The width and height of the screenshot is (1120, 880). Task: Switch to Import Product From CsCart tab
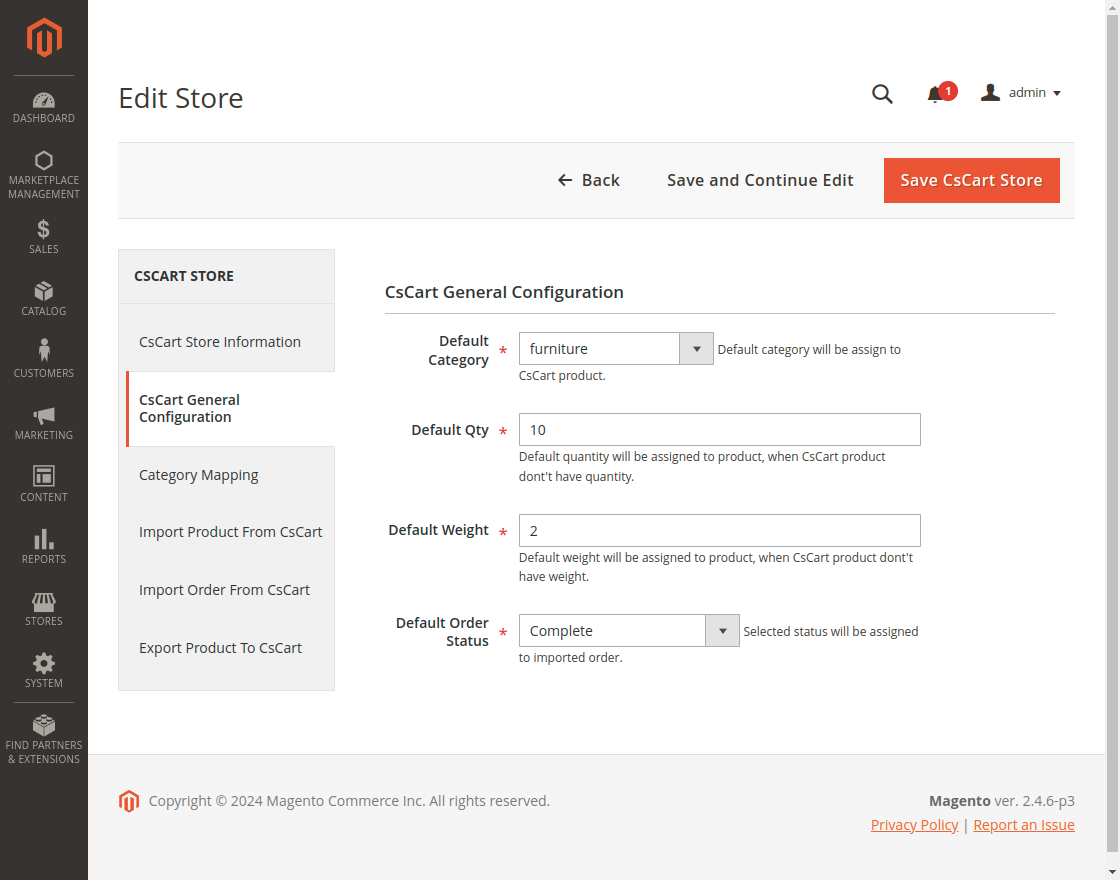(230, 532)
